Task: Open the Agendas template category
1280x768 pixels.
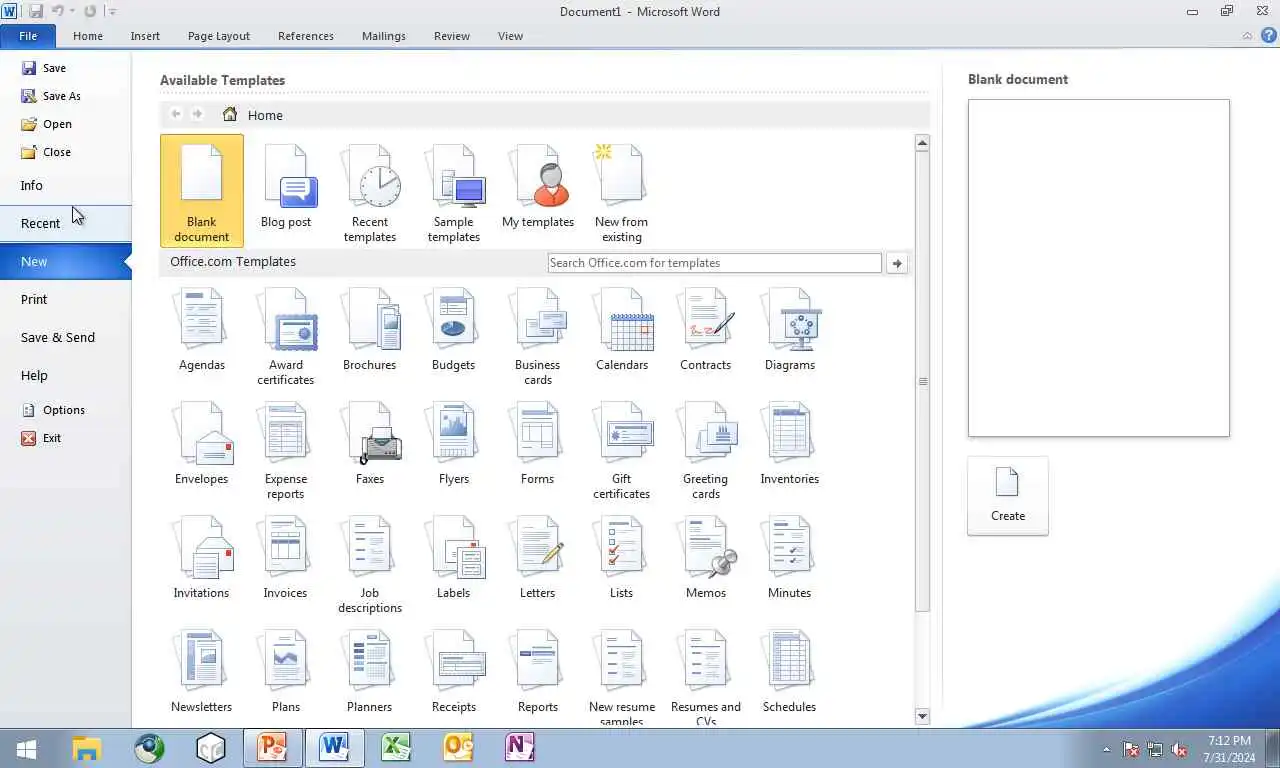Action: click(x=202, y=330)
